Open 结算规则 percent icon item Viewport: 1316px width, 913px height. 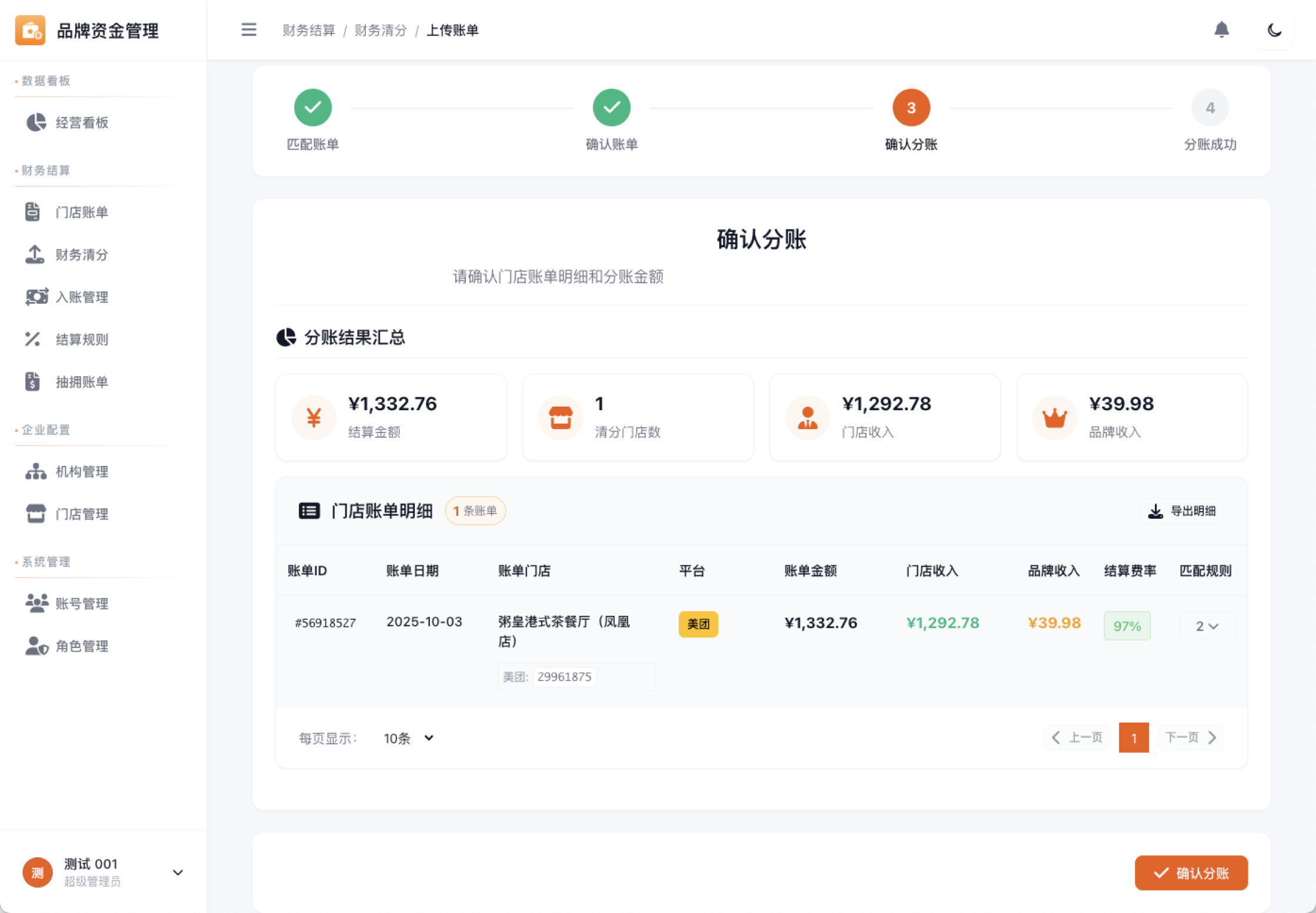(x=82, y=339)
